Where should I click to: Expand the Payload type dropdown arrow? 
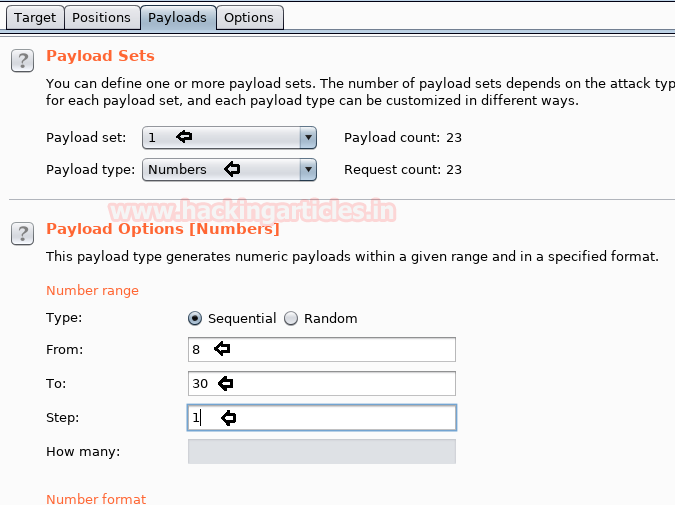(308, 170)
